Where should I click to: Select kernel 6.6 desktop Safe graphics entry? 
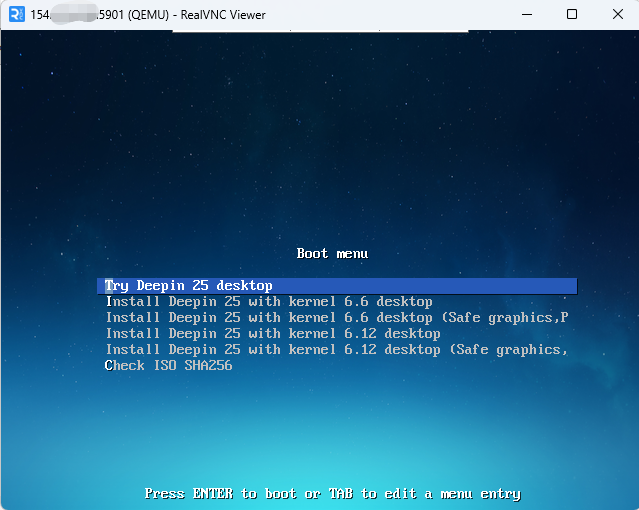tap(337, 318)
